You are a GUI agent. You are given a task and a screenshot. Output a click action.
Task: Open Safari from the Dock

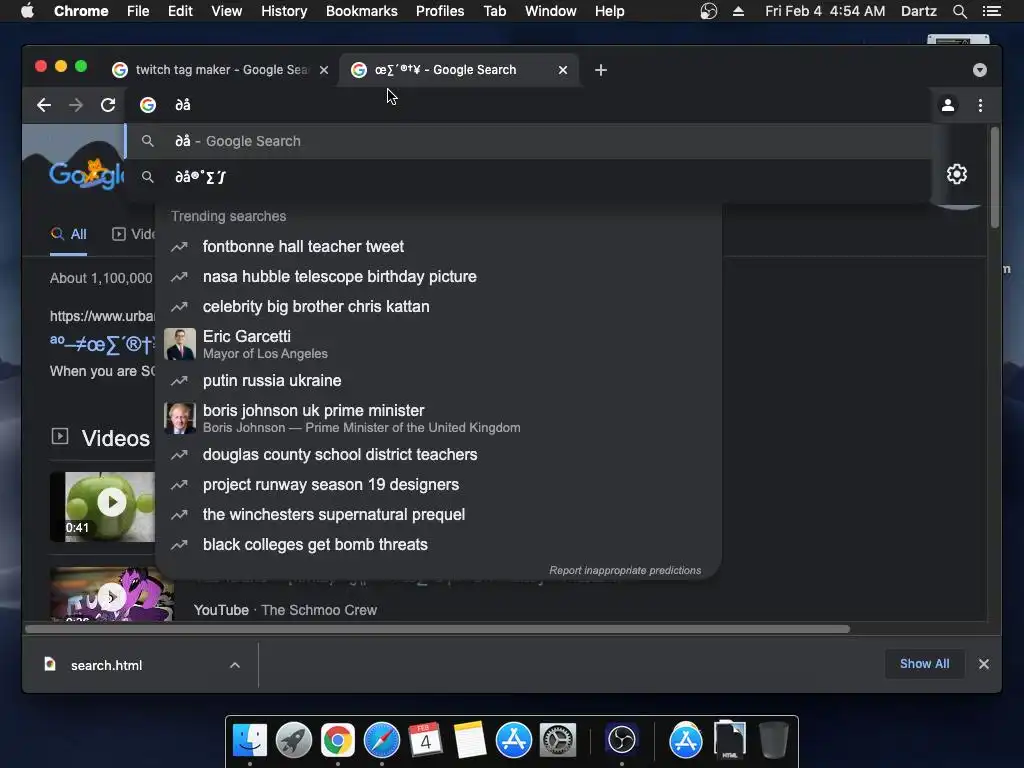point(381,740)
